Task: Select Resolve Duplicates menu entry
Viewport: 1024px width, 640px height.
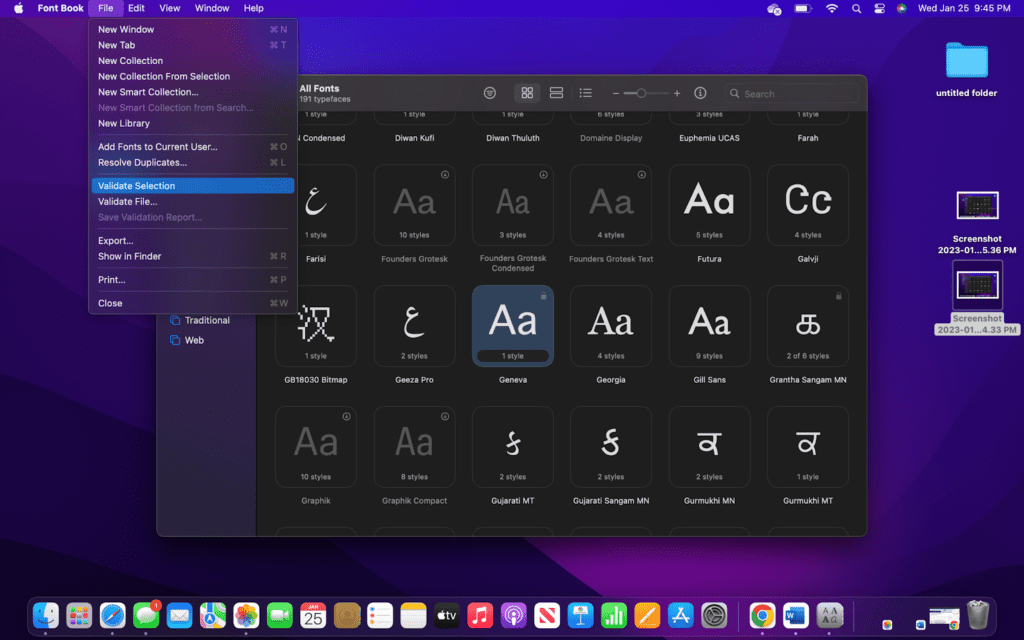Action: [142, 162]
